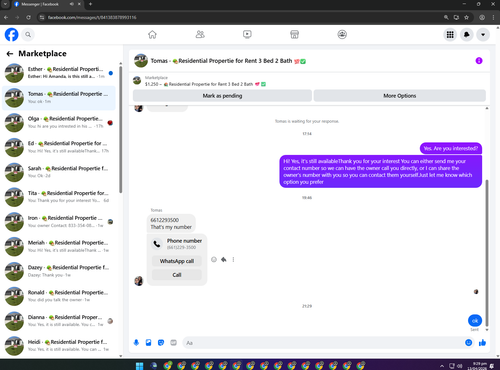
Task: Click Tomas's profile picture in chat header
Action: (141, 61)
